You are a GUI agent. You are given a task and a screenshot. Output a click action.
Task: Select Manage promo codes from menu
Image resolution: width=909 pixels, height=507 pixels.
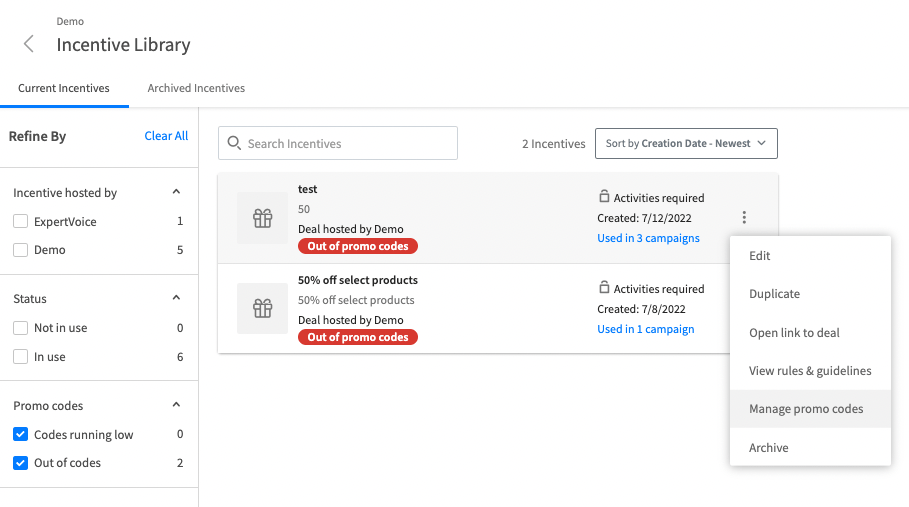pos(806,409)
